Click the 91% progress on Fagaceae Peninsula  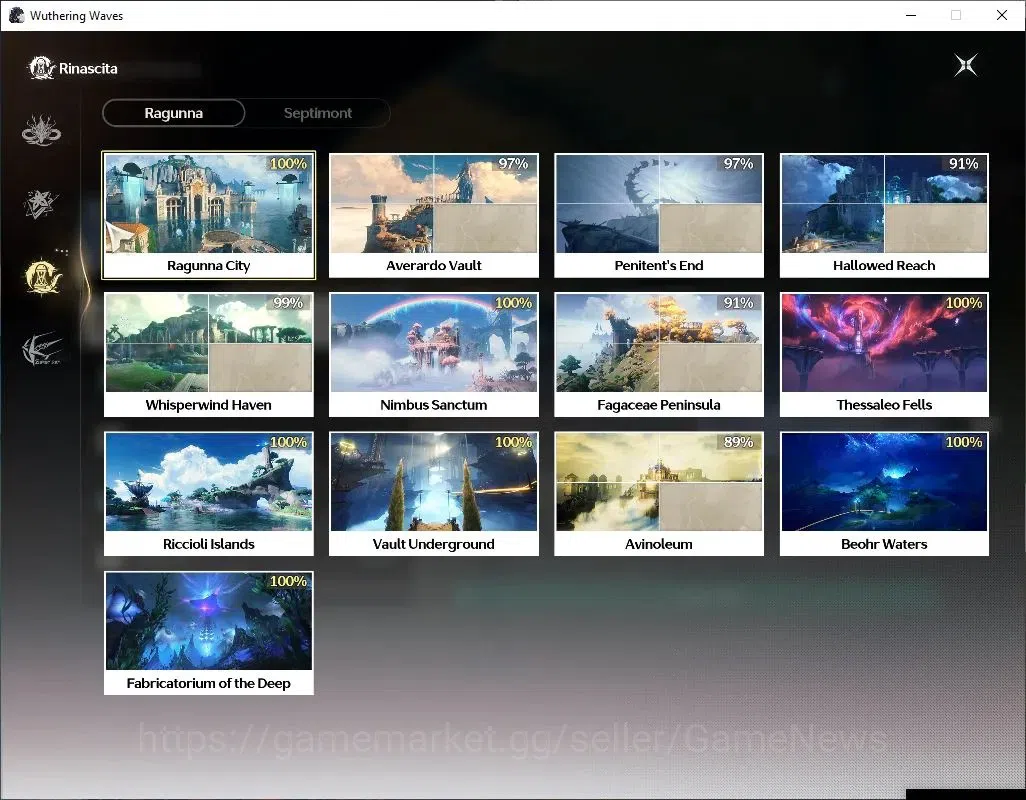[739, 303]
